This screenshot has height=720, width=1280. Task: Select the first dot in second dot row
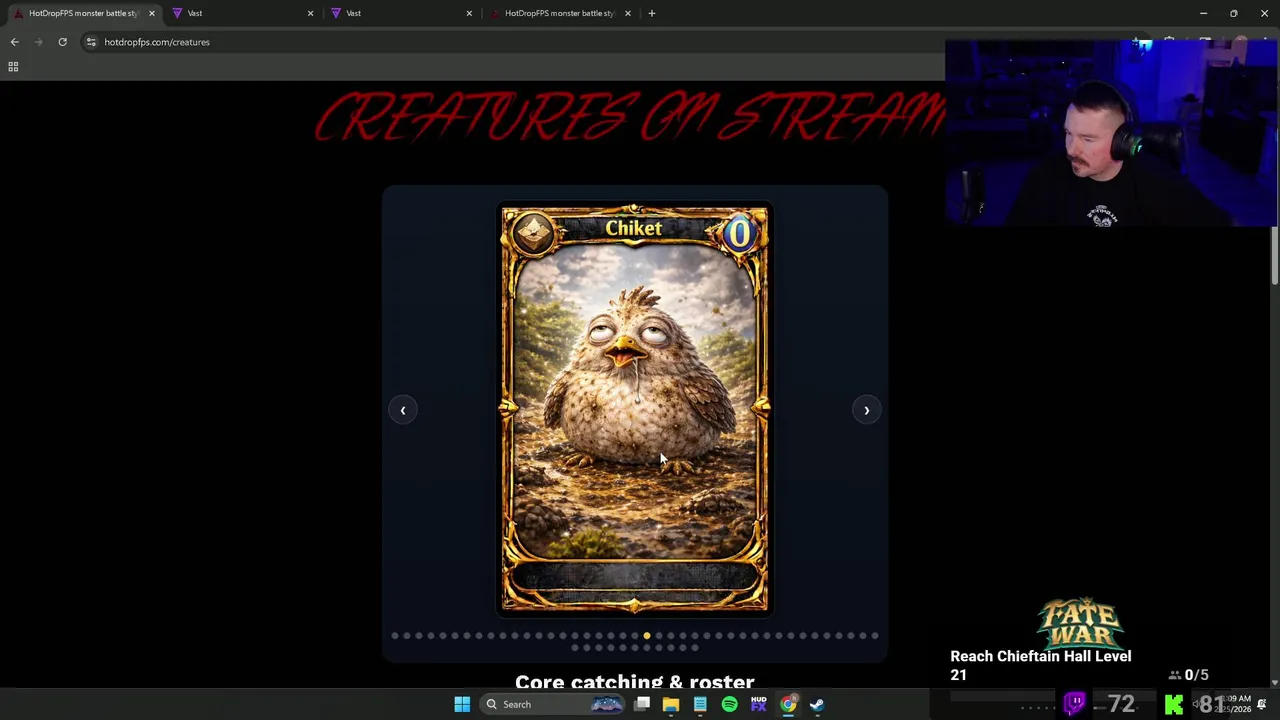point(574,647)
